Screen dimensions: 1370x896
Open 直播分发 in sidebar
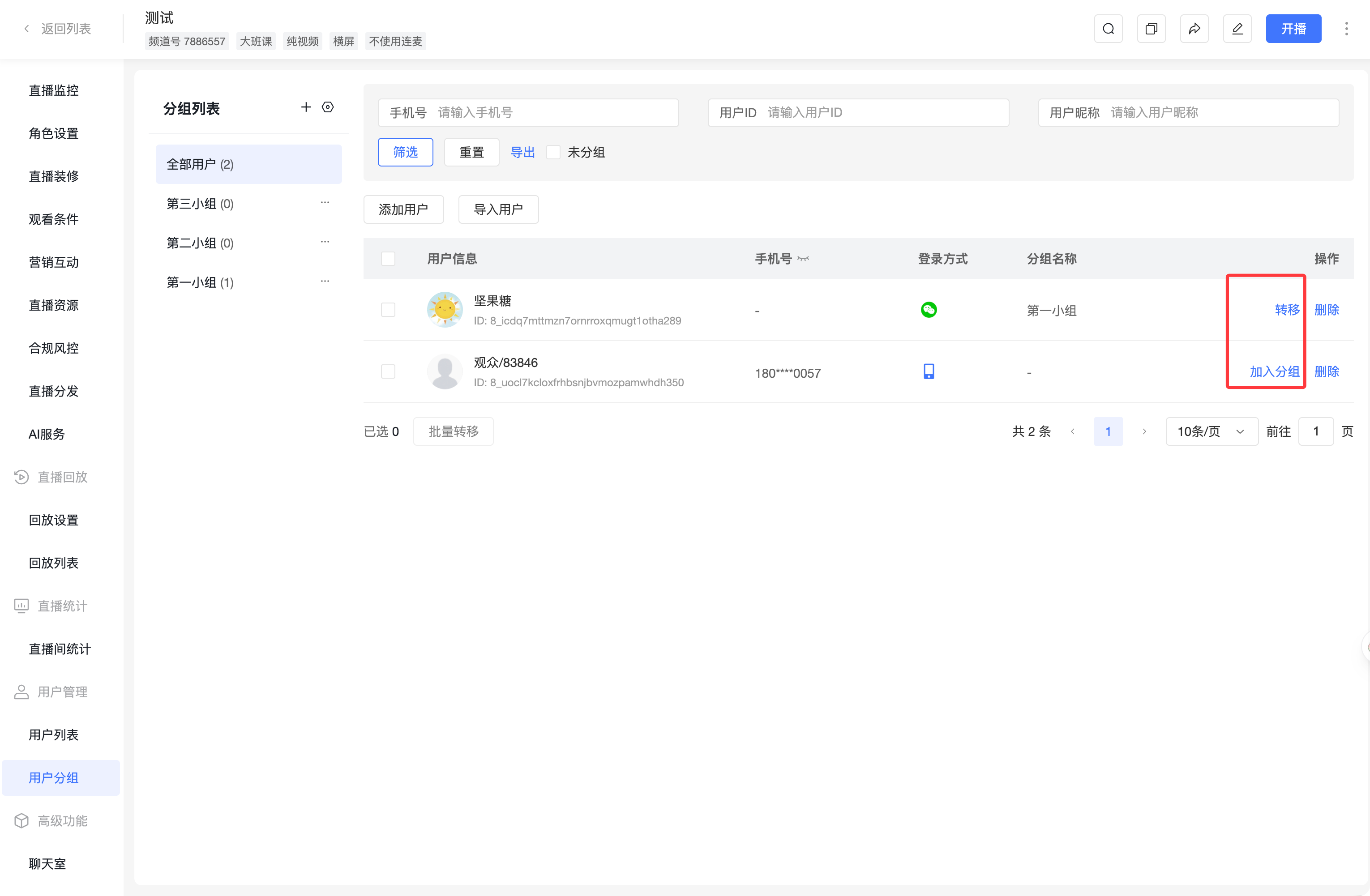54,391
